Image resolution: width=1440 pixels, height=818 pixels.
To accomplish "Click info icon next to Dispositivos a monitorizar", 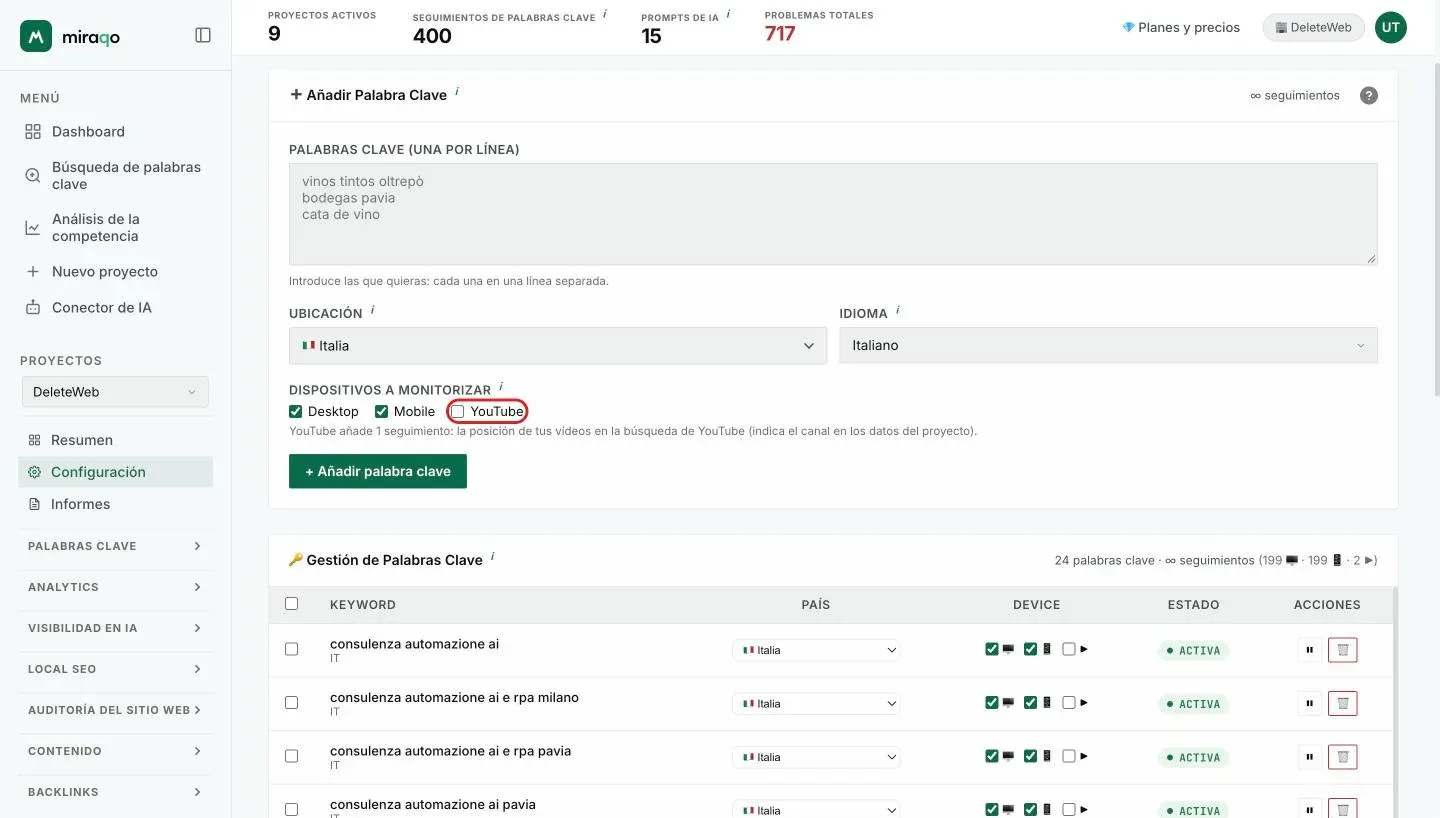I will coord(500,386).
